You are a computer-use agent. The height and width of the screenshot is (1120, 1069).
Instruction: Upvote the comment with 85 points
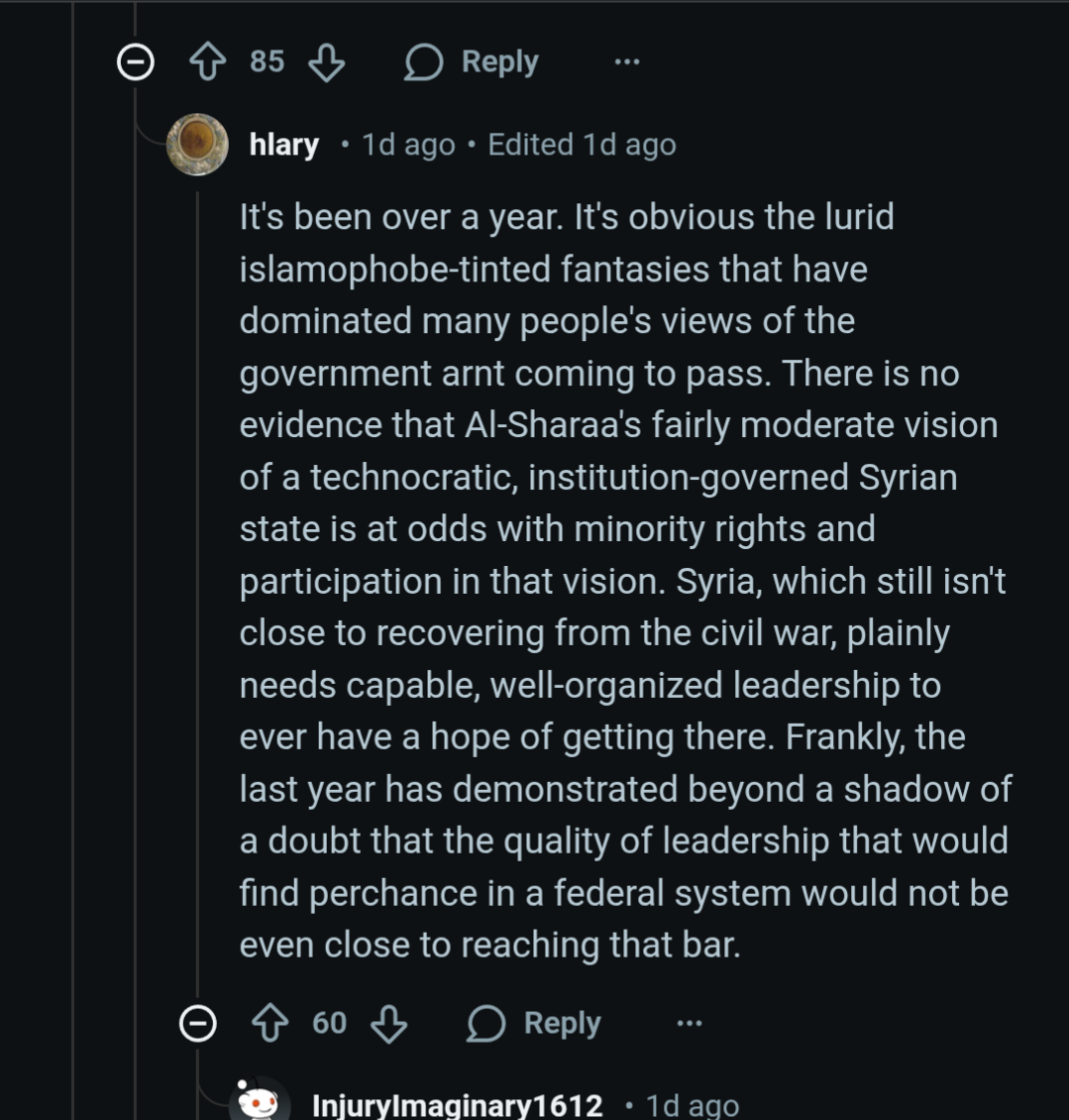[x=207, y=62]
